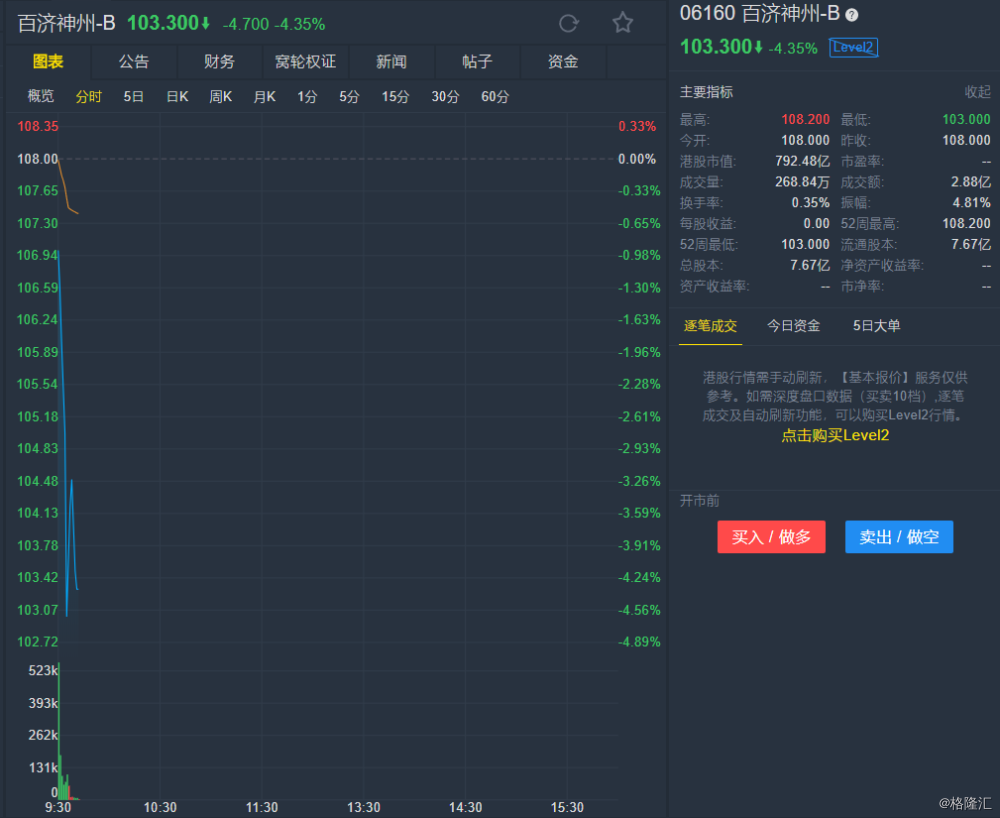
Task: Select the 月K chart view
Action: (x=265, y=96)
